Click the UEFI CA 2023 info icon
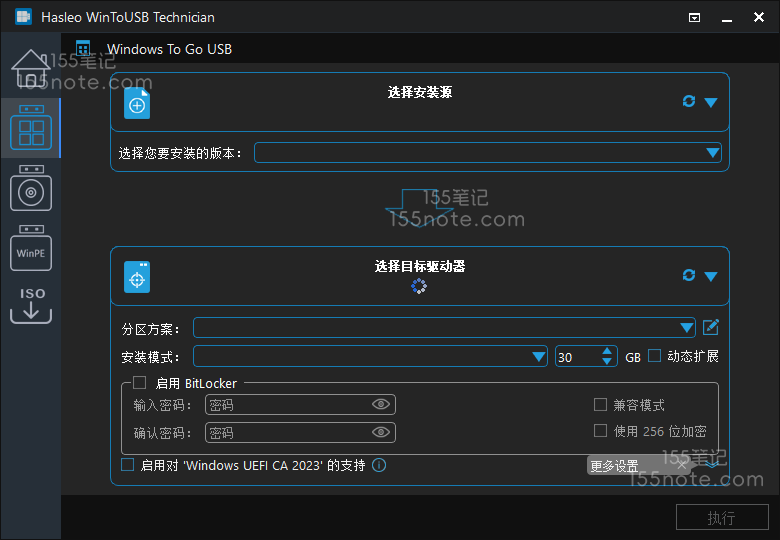The image size is (780, 540). 379,465
